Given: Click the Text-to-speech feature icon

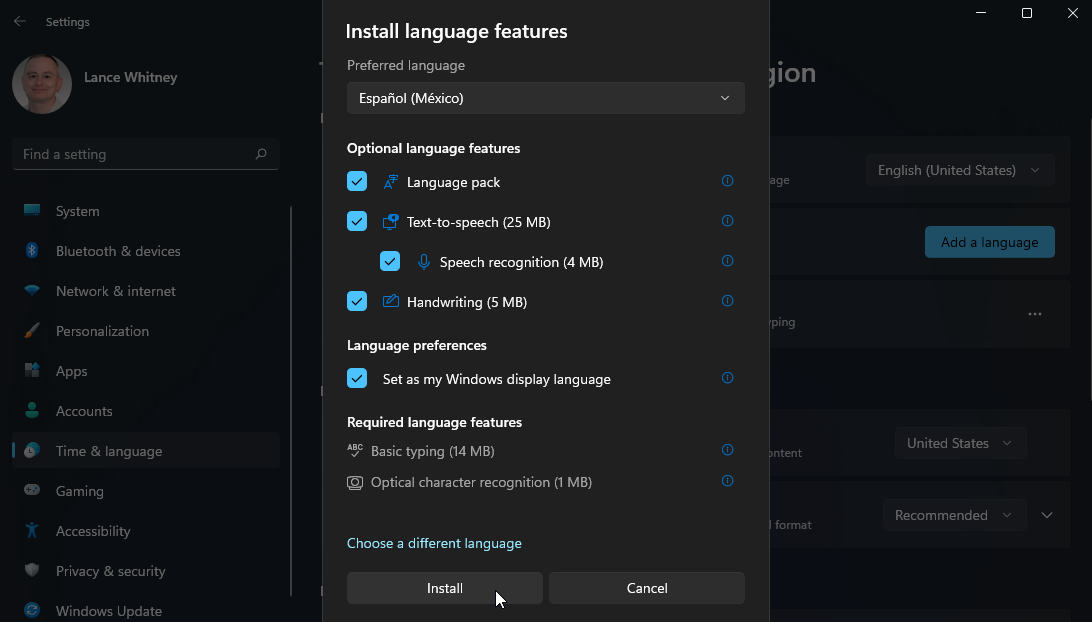Looking at the screenshot, I should point(388,221).
